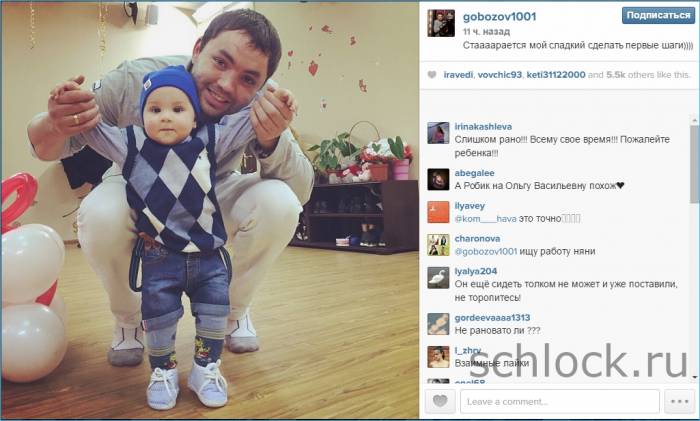
Task: Click the comments scrollbar thumb
Action: [695, 163]
